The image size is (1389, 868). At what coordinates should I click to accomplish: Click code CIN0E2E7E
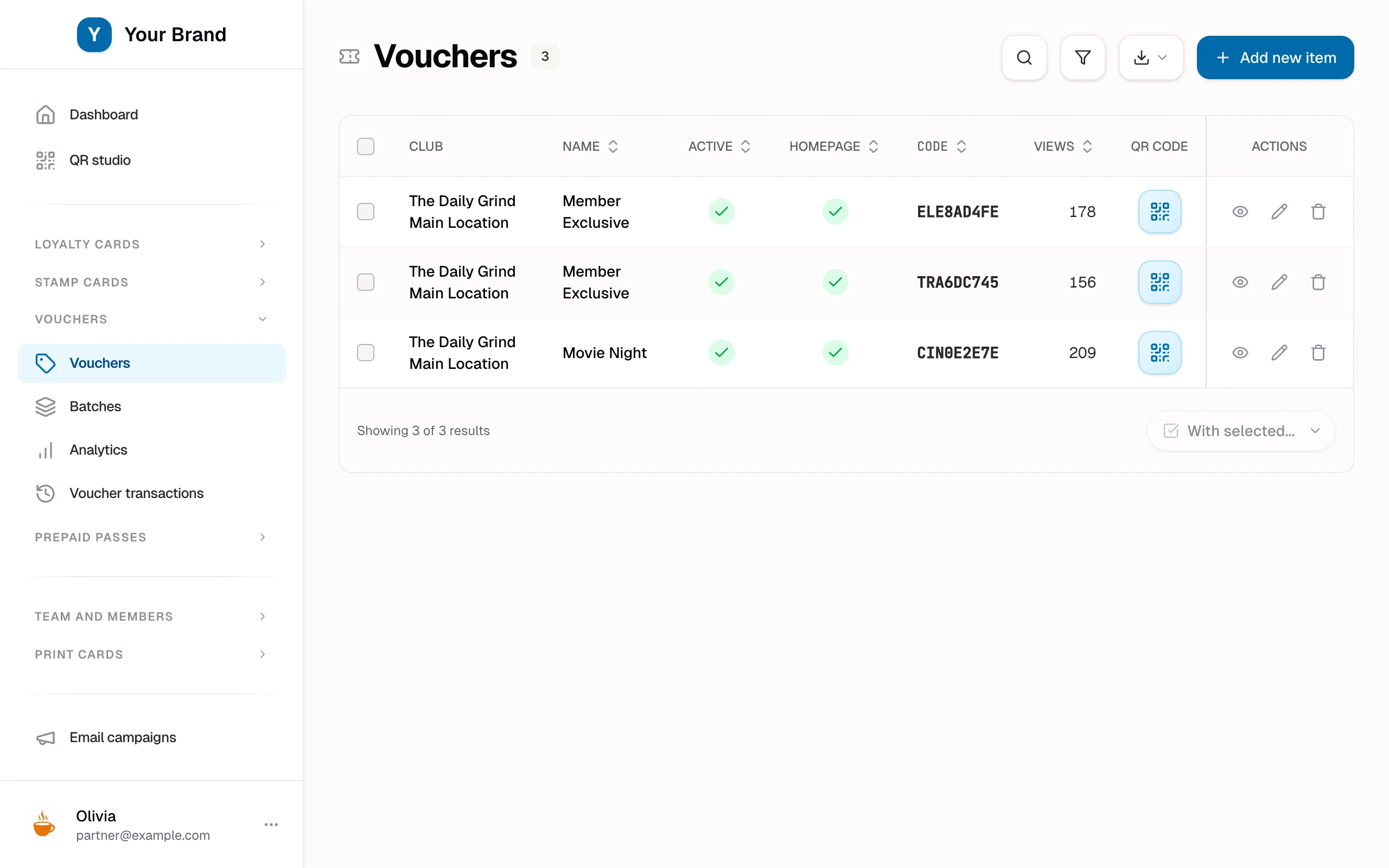(957, 353)
